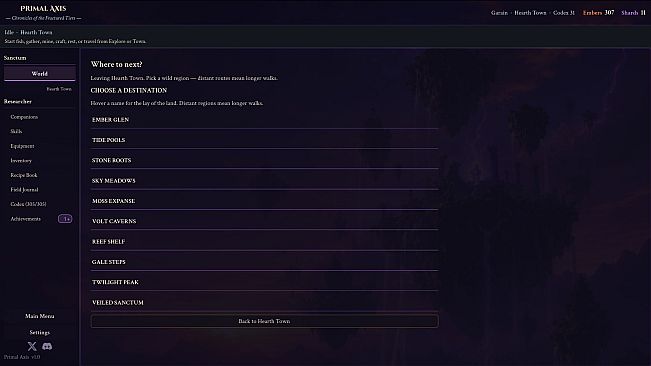Open the X social media icon
Viewport: 651px width, 366px height.
[x=32, y=346]
